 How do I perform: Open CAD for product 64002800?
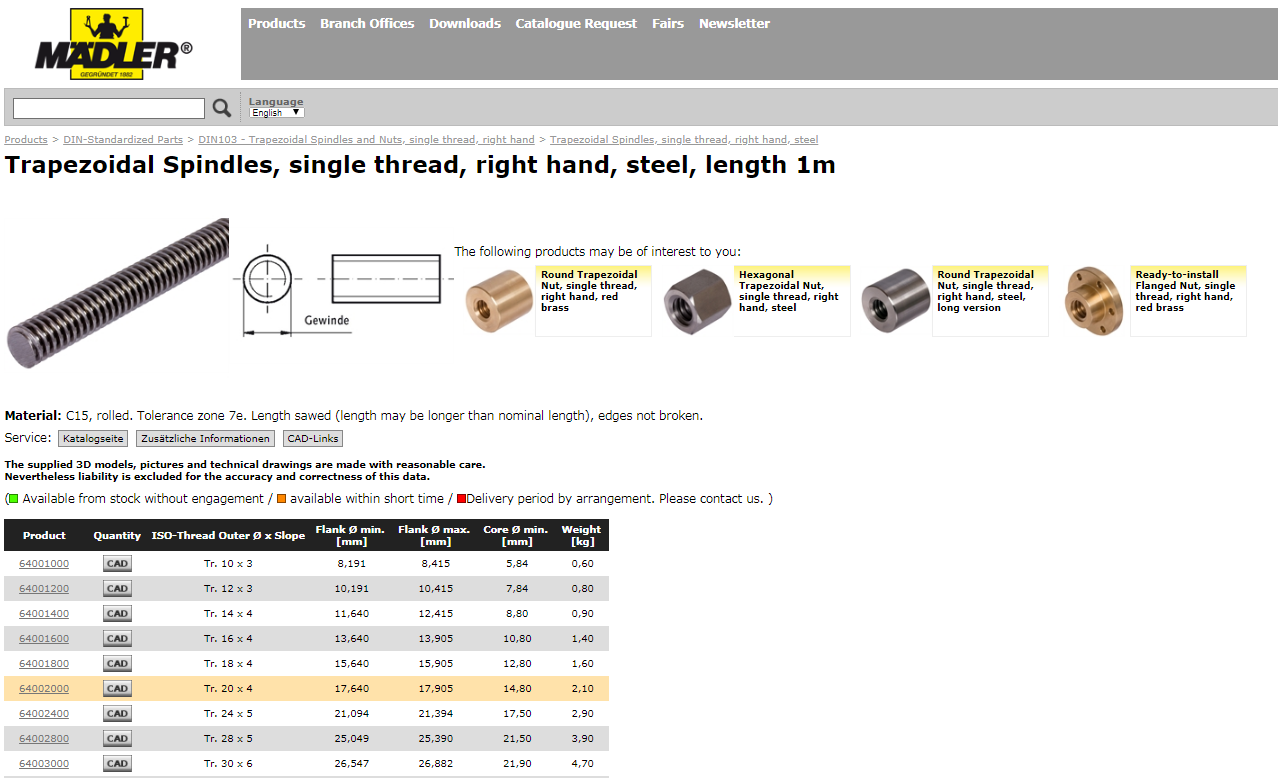117,739
